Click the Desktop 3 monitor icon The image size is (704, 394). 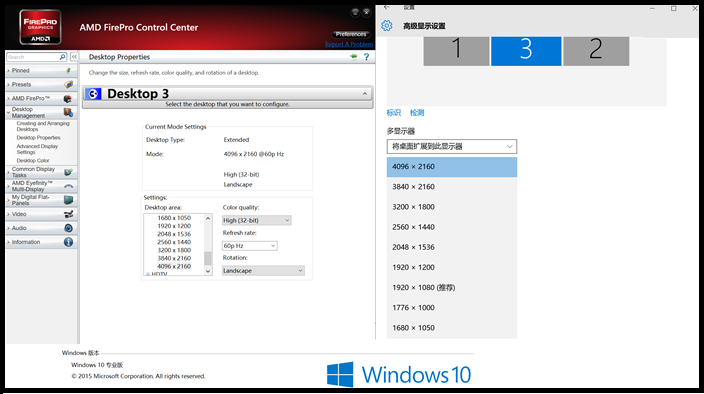tap(93, 93)
